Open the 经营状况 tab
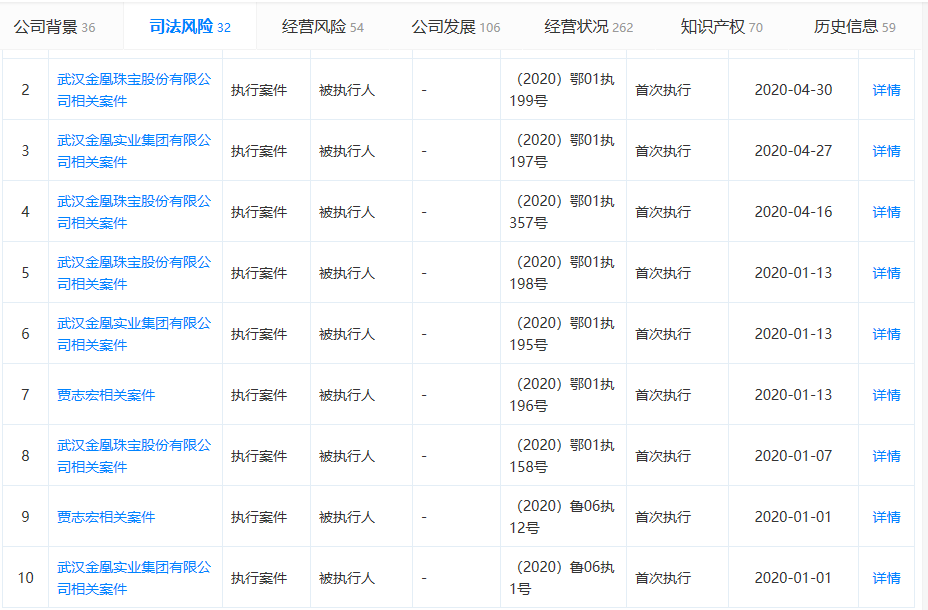This screenshot has height=610, width=928. [588, 27]
